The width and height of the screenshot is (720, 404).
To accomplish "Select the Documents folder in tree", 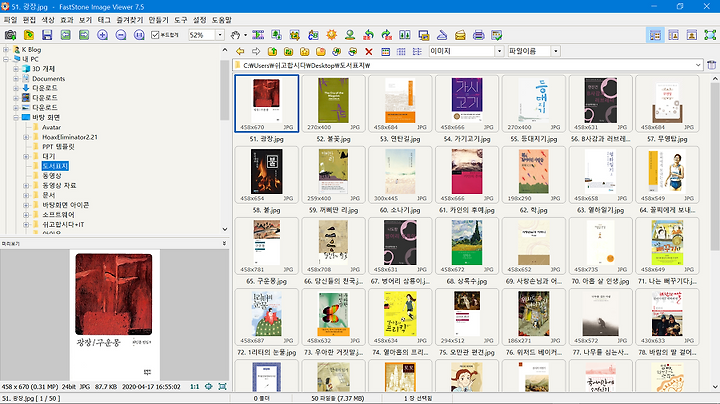I will [48, 79].
